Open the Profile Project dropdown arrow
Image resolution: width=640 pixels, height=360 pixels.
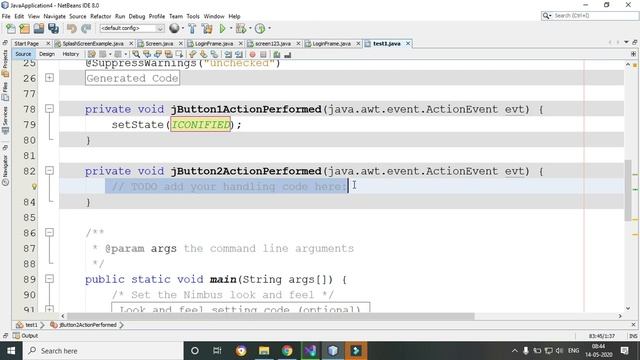tap(269, 29)
